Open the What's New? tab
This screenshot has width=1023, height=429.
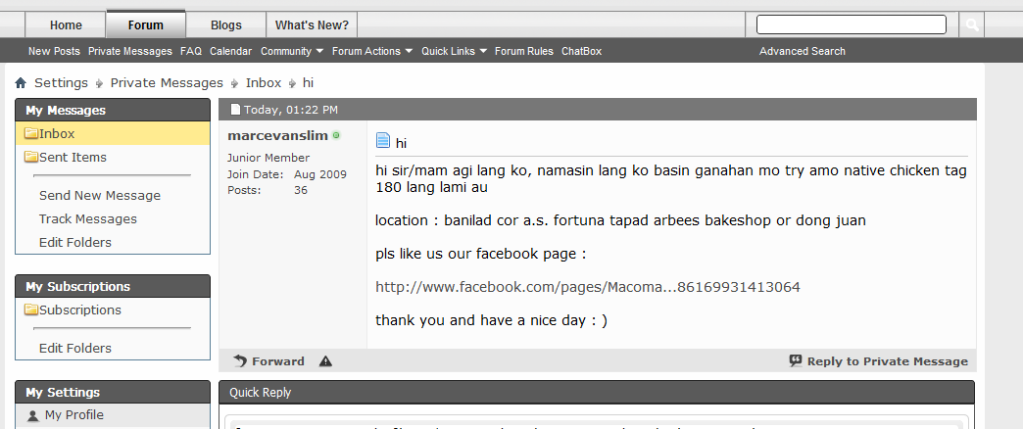[x=312, y=25]
